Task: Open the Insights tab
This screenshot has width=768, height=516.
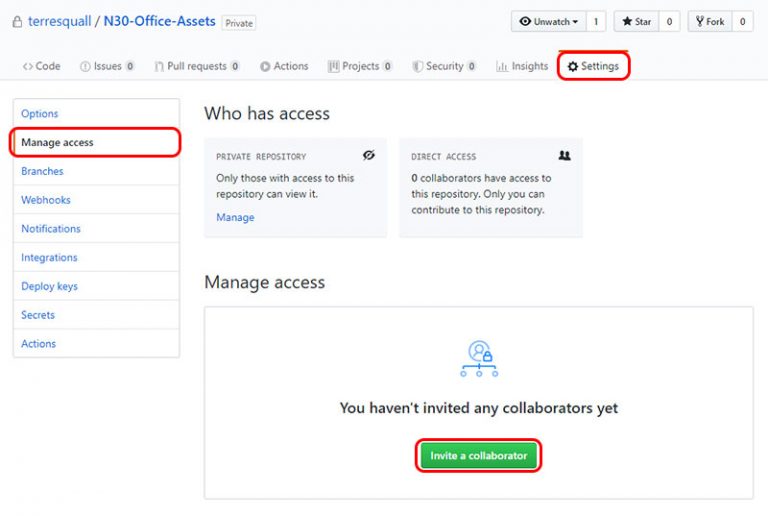Action: [x=522, y=66]
